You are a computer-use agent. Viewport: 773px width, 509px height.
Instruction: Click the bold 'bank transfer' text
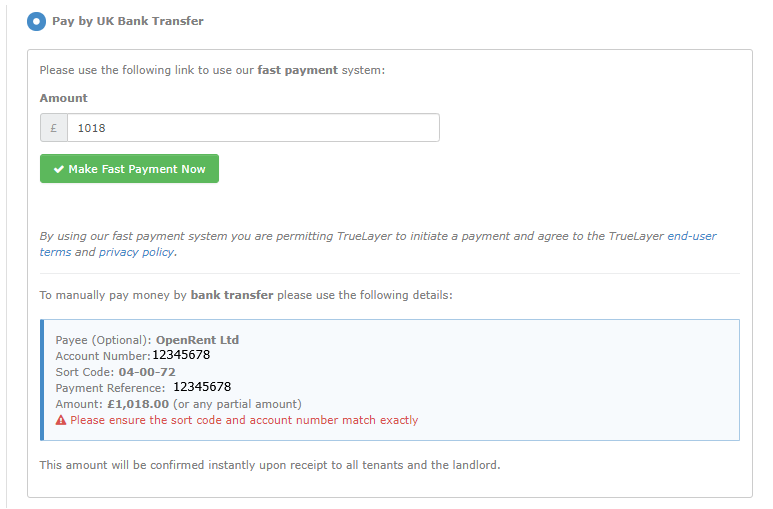tap(232, 295)
